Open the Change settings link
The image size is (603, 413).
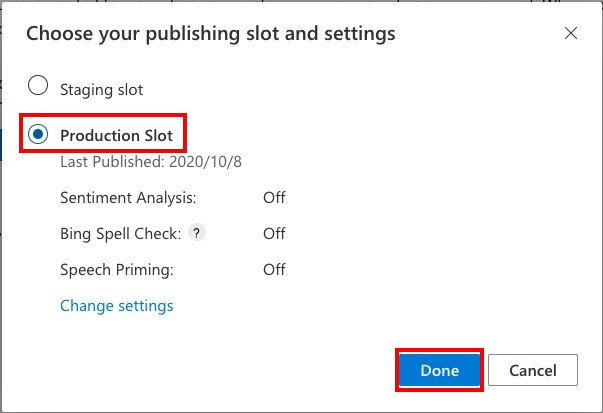[116, 306]
